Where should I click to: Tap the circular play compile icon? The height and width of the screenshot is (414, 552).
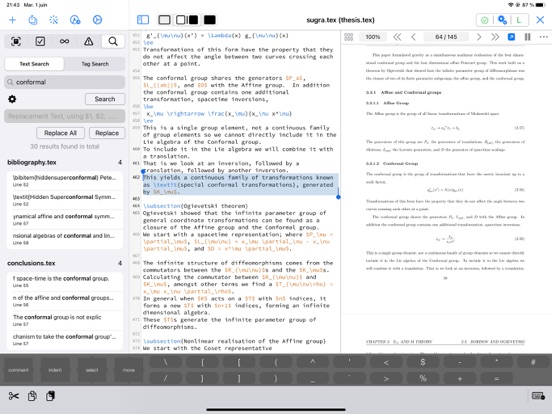tap(98, 20)
